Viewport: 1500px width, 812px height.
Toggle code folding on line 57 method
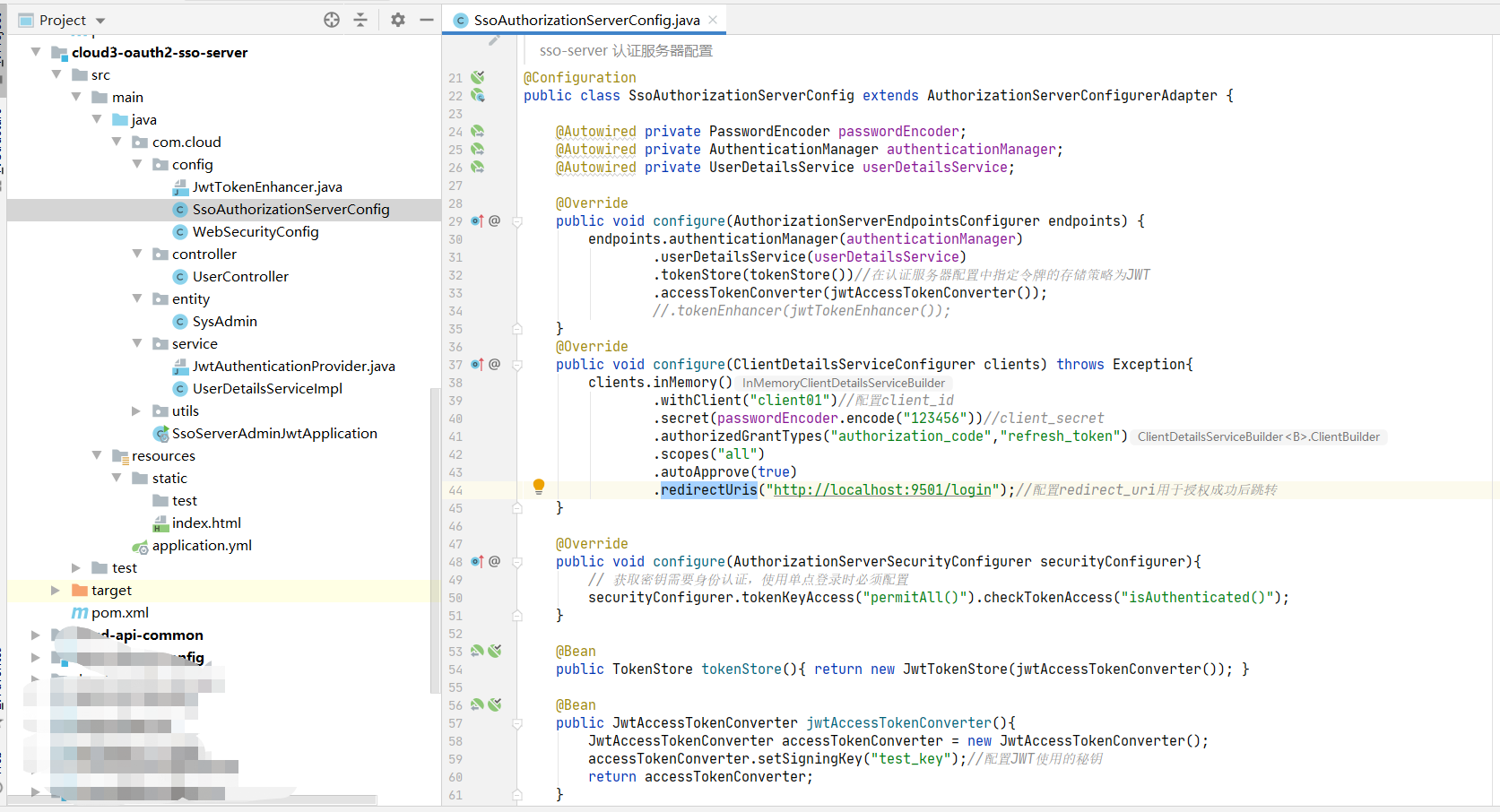click(x=517, y=723)
